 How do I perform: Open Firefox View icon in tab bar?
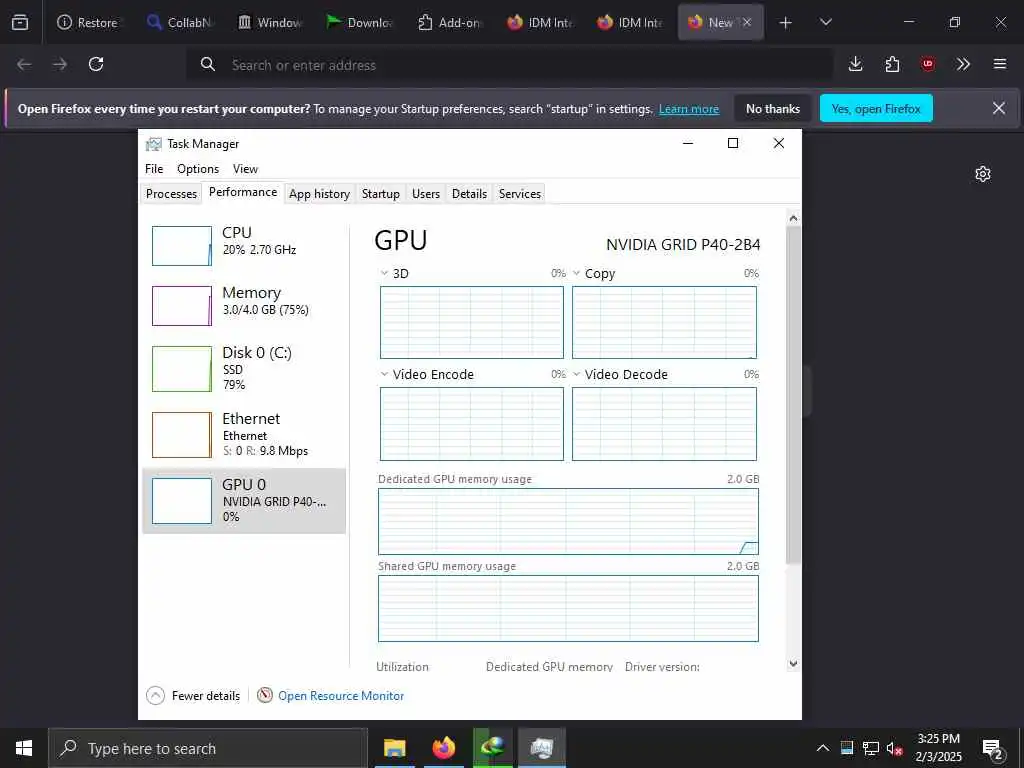pos(20,22)
